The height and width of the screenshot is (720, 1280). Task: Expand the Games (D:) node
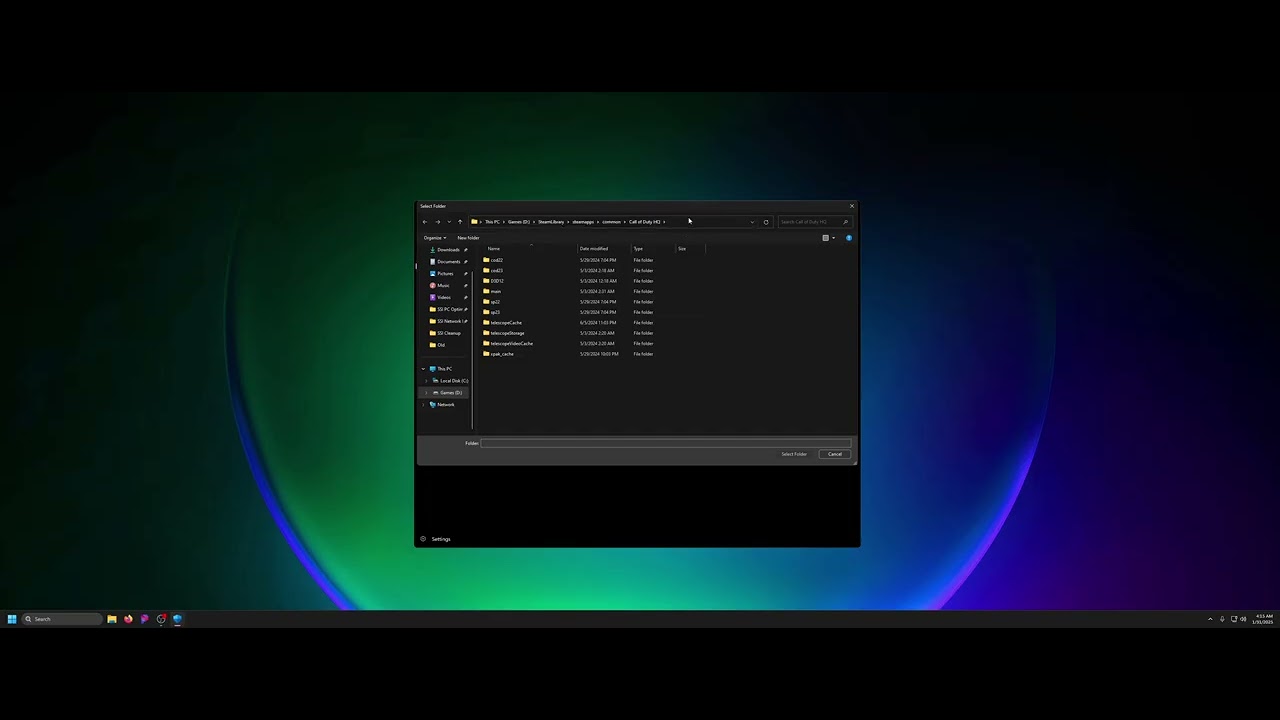(427, 393)
